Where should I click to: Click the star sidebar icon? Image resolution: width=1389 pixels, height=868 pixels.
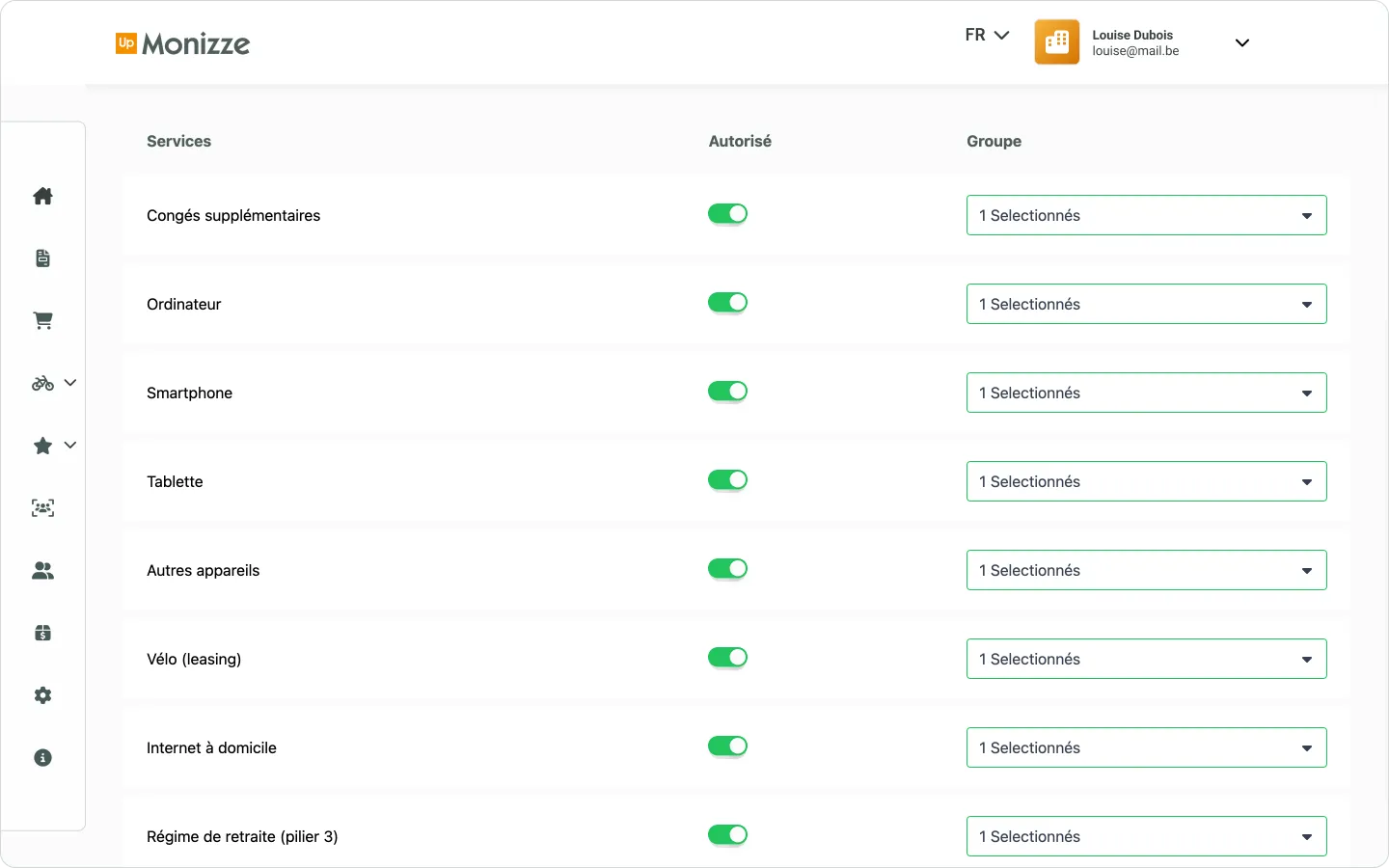click(x=41, y=446)
